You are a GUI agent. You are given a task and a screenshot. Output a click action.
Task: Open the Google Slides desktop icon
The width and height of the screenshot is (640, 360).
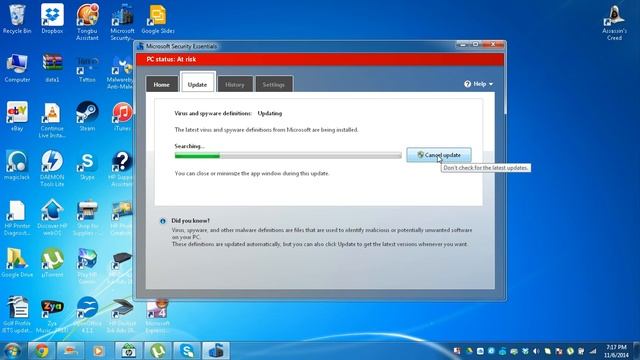point(158,19)
